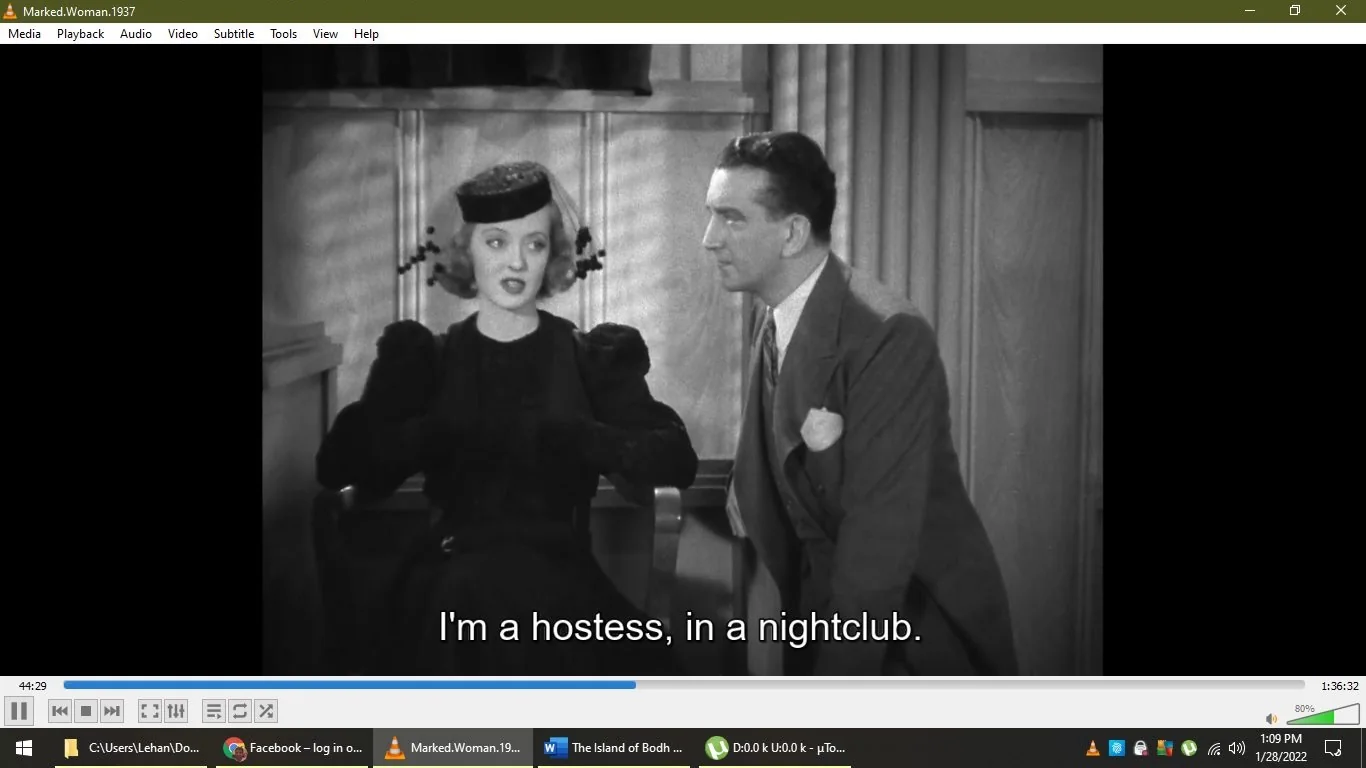1366x768 pixels.
Task: Skip to the next media item
Action: 112,711
